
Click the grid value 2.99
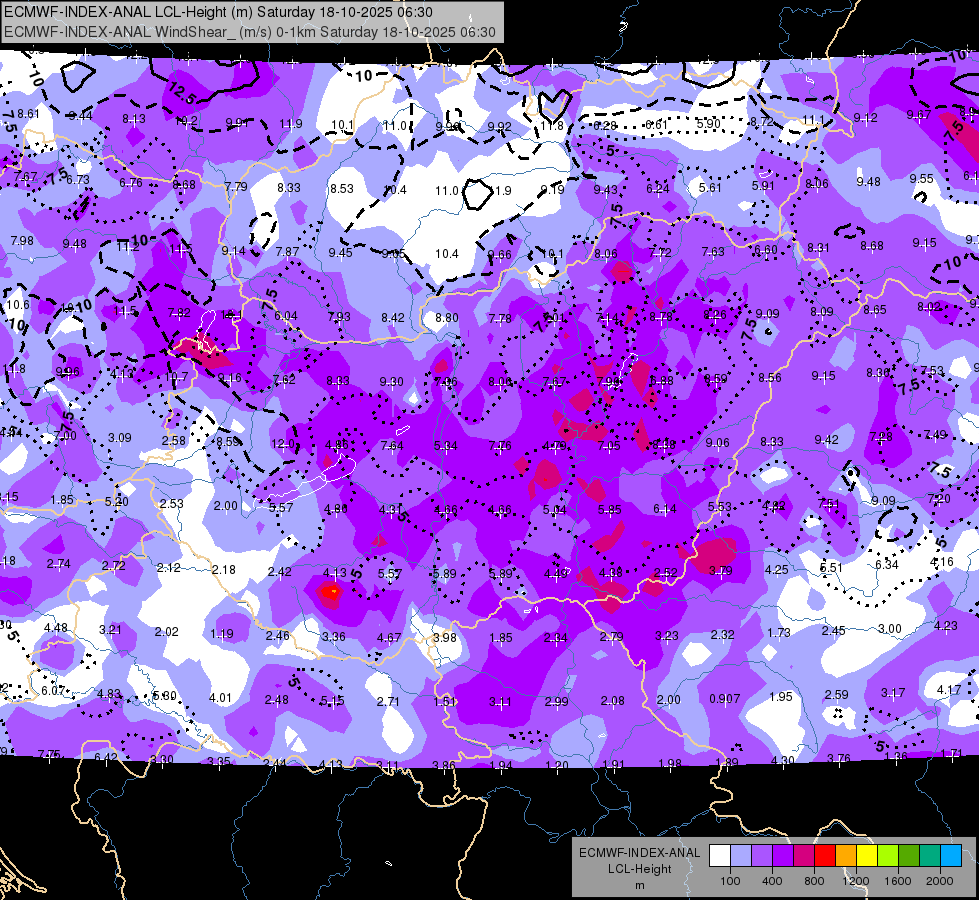click(x=556, y=701)
